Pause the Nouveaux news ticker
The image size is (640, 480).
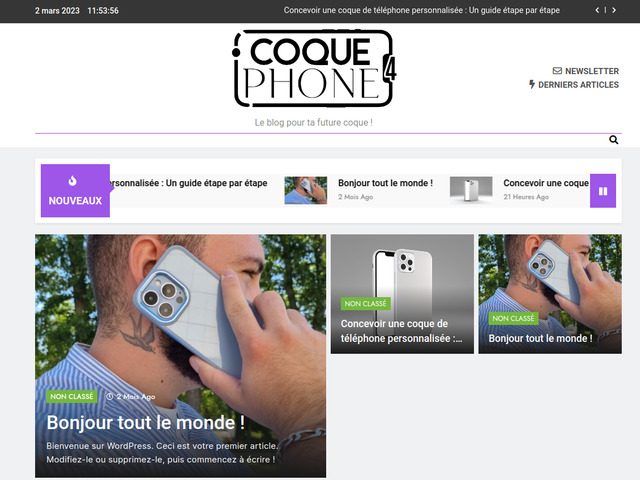[x=603, y=191]
